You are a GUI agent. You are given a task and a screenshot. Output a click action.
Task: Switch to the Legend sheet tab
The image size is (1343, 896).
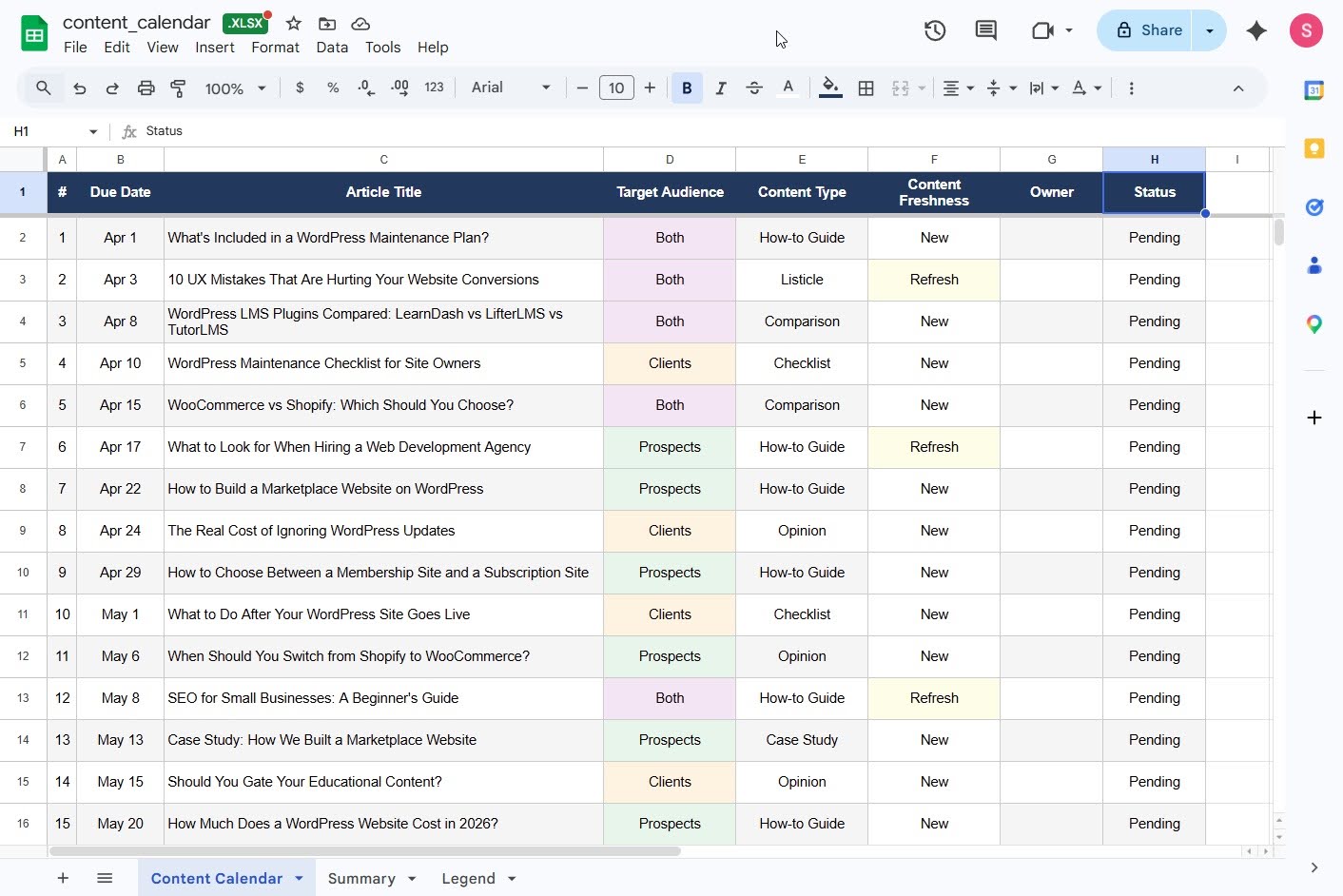point(468,878)
